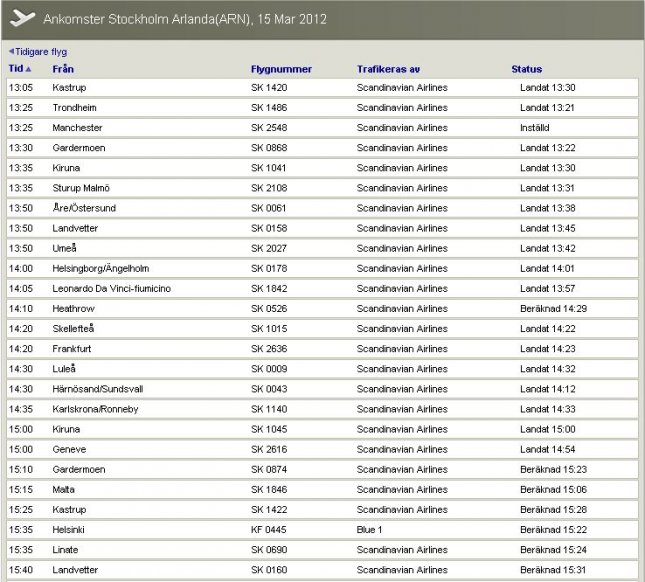Sort by the Flygnummer column header
Screen dimensions: 645x582
click(281, 70)
